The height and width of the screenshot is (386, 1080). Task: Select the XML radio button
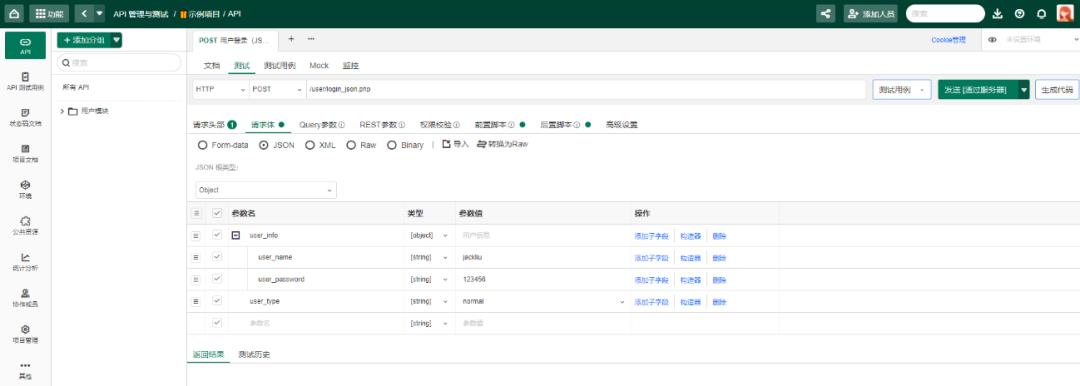click(310, 145)
